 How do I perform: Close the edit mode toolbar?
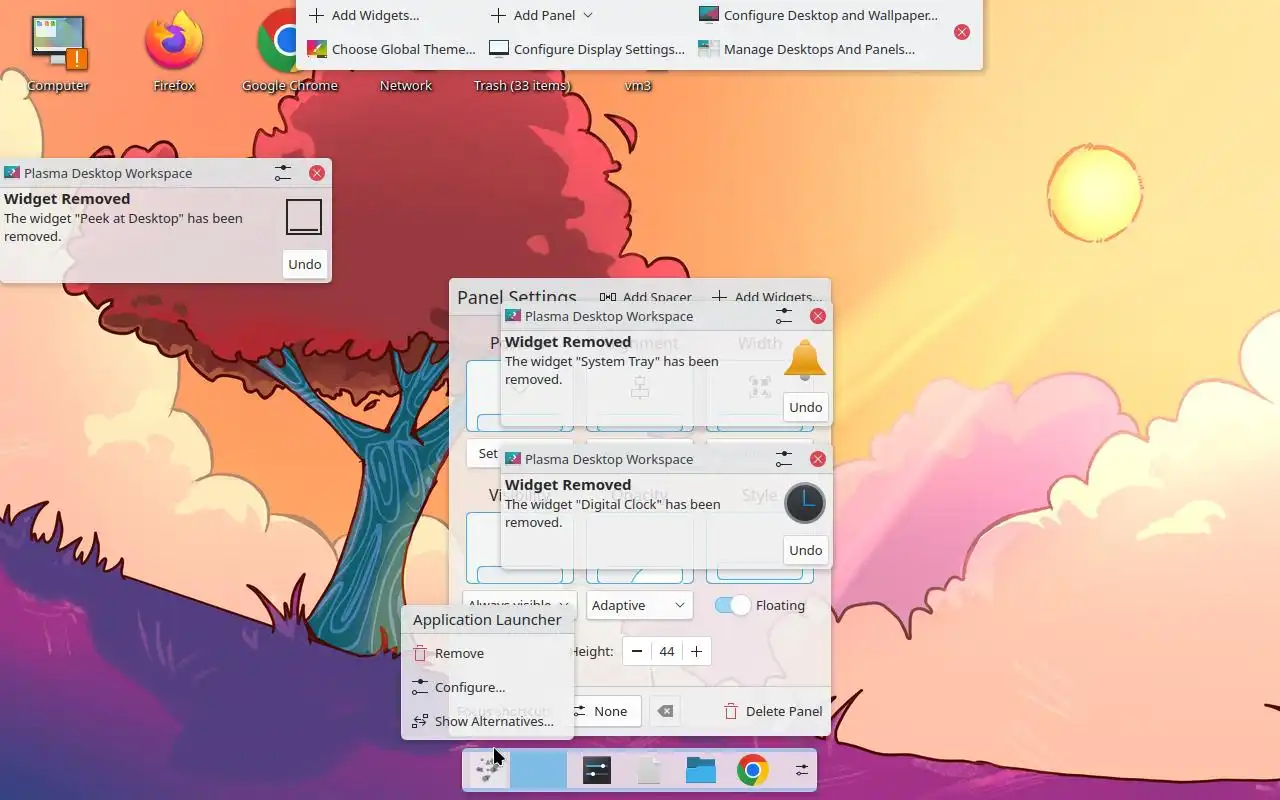[962, 32]
